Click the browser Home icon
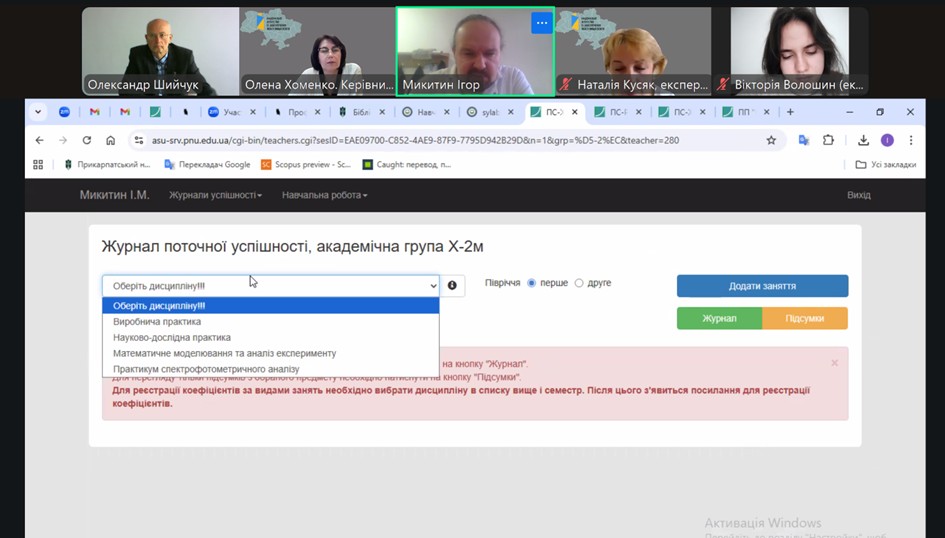The image size is (945, 538). click(x=110, y=141)
